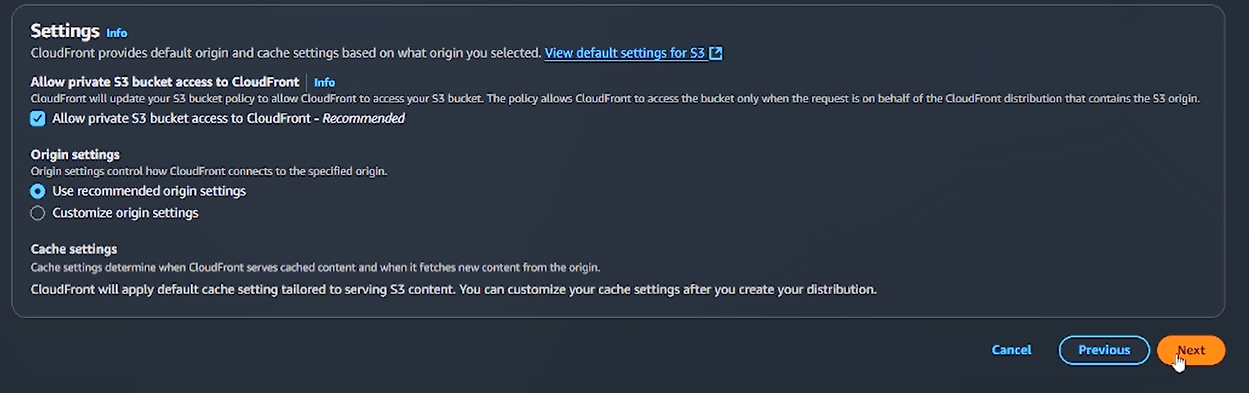
Task: Click the external-link icon after S3 settings link
Action: point(716,53)
